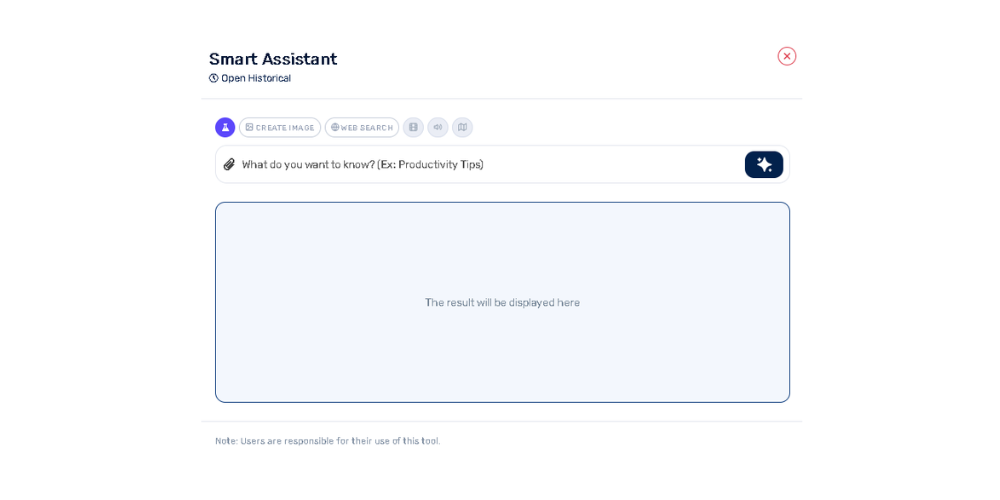Select the purple flask mode icon
This screenshot has height=500, width=1000.
point(225,127)
